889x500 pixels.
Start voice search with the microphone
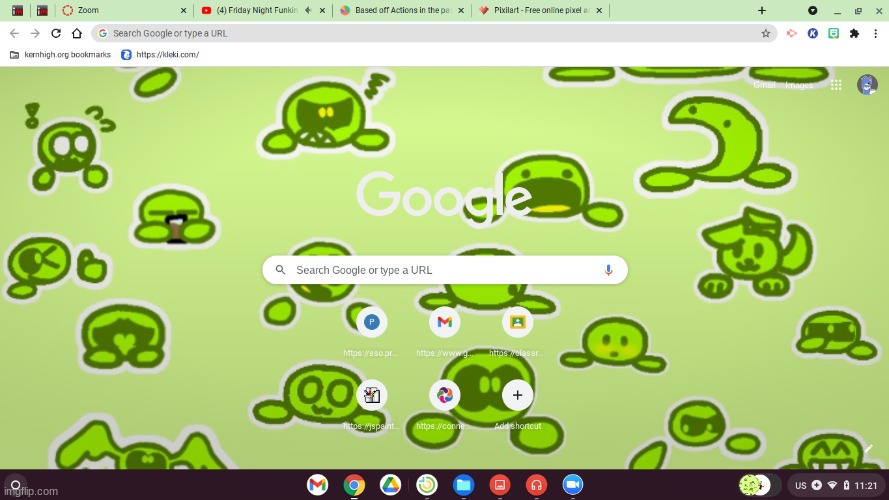608,270
